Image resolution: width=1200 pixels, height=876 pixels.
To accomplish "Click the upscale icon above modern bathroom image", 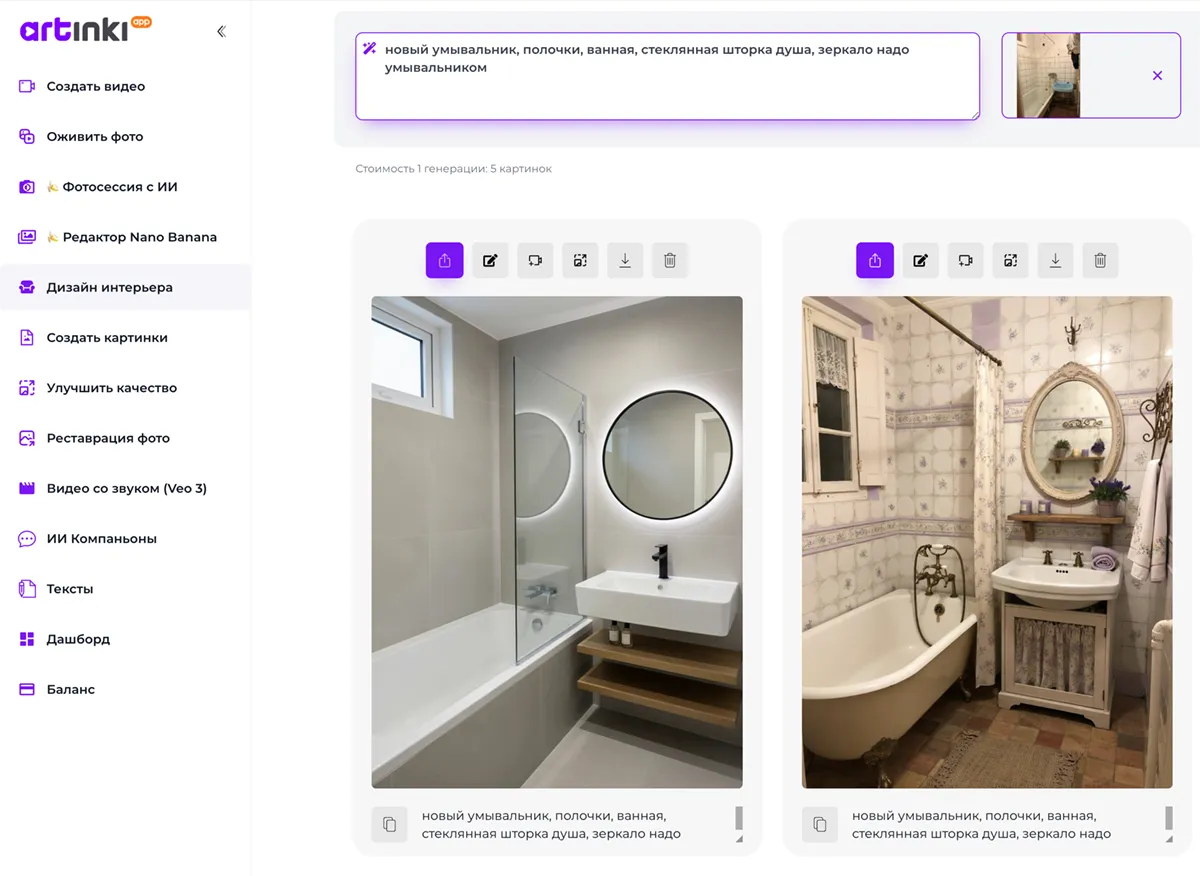I will (580, 261).
